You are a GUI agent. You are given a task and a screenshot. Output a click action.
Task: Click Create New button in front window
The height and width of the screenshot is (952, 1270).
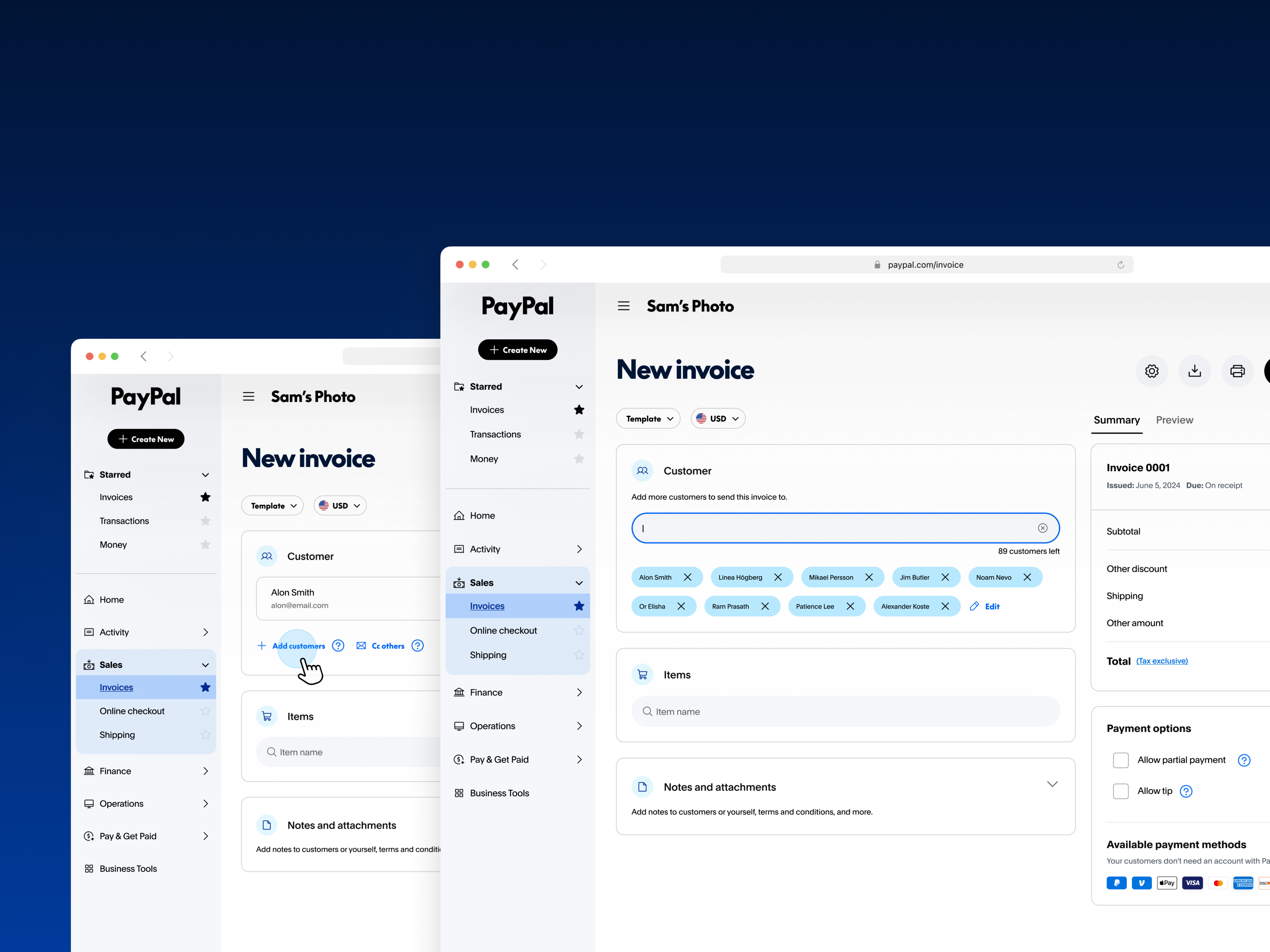click(x=517, y=350)
